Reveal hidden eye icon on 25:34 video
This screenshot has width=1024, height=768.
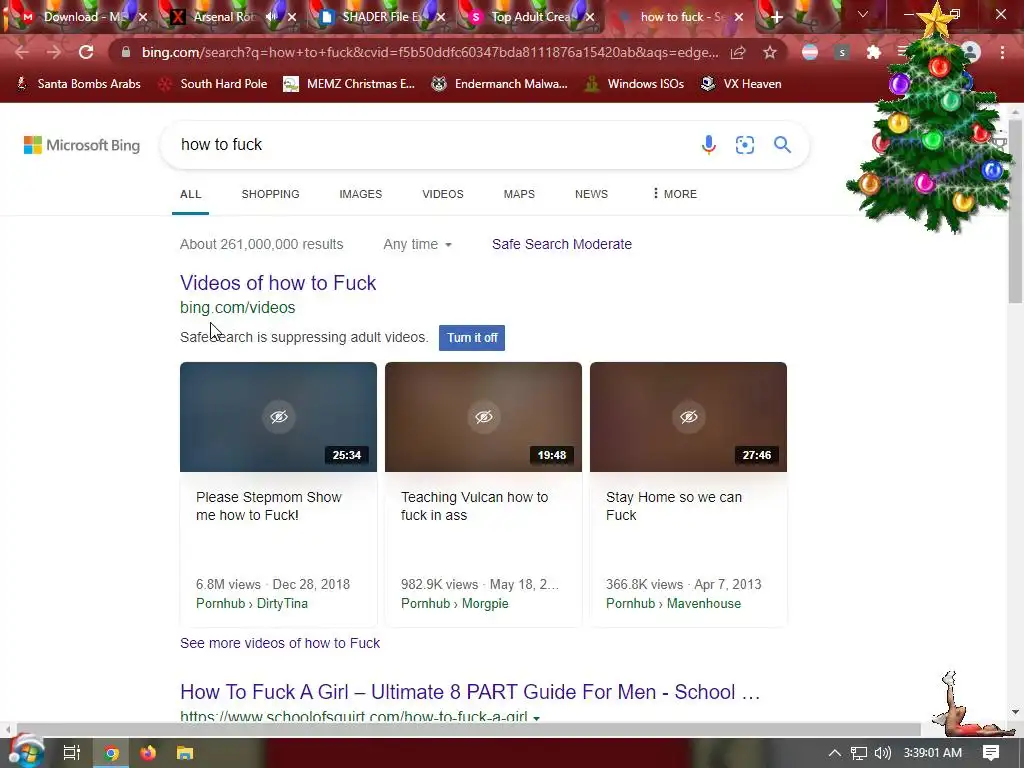pos(279,417)
